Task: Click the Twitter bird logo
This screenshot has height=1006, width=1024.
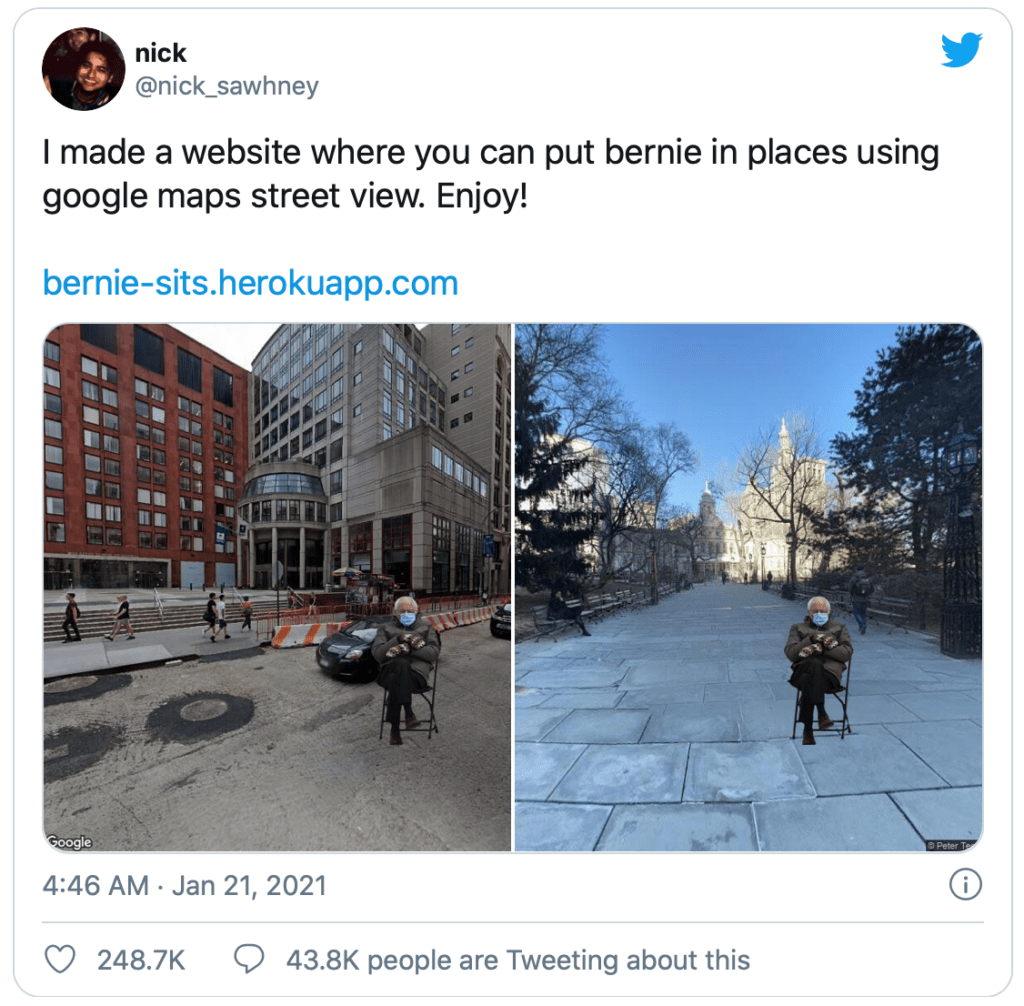Action: click(961, 50)
